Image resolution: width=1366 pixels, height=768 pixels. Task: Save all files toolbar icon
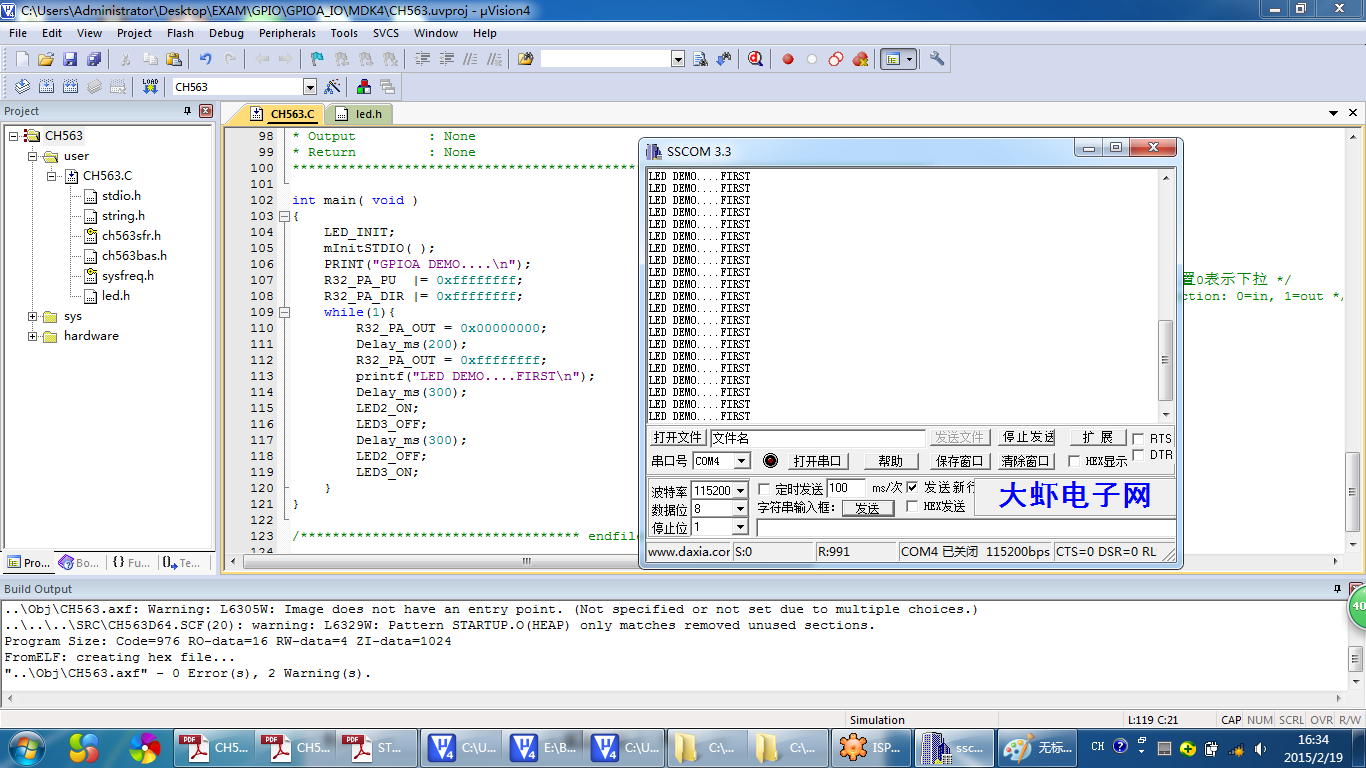point(94,59)
